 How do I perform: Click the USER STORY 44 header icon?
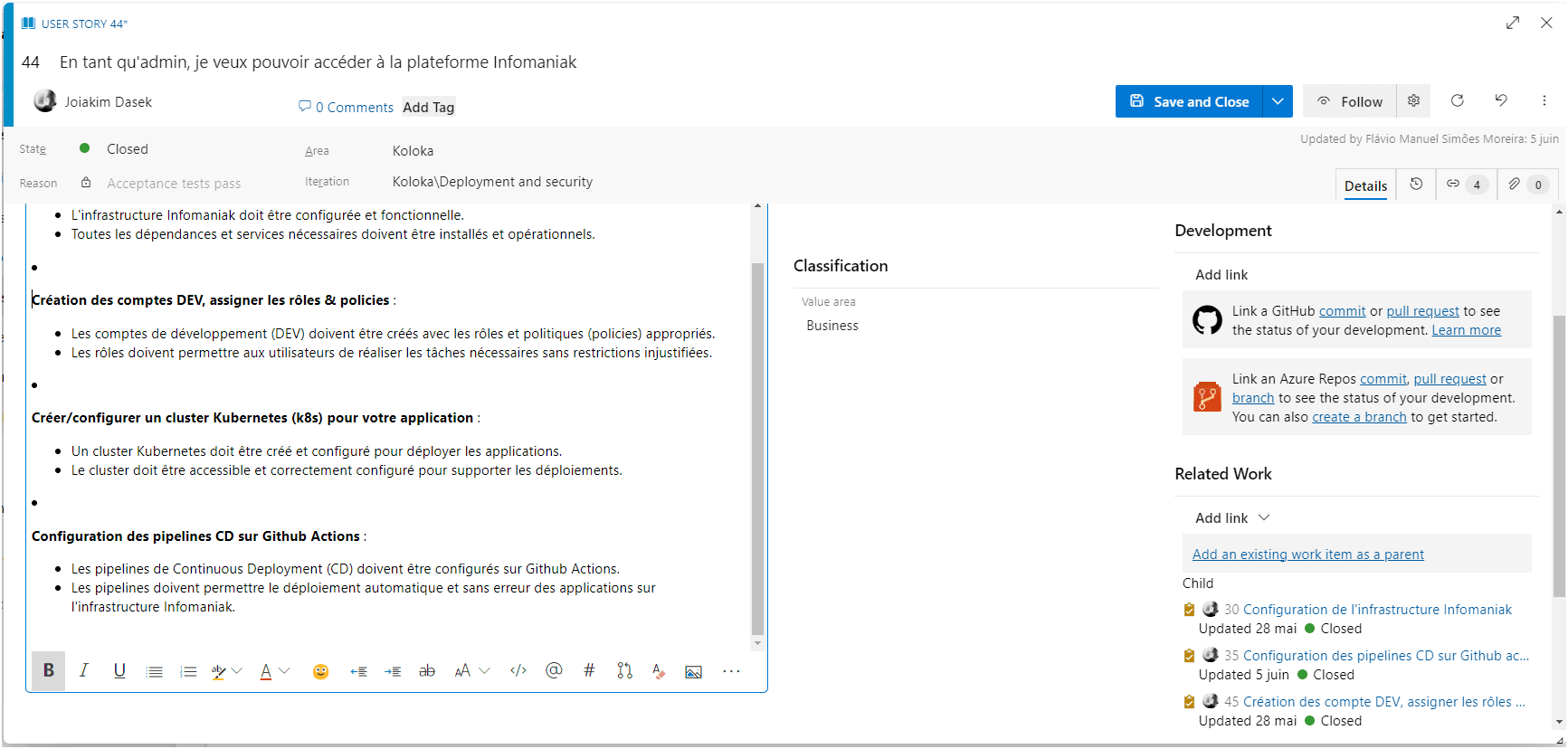(x=28, y=24)
